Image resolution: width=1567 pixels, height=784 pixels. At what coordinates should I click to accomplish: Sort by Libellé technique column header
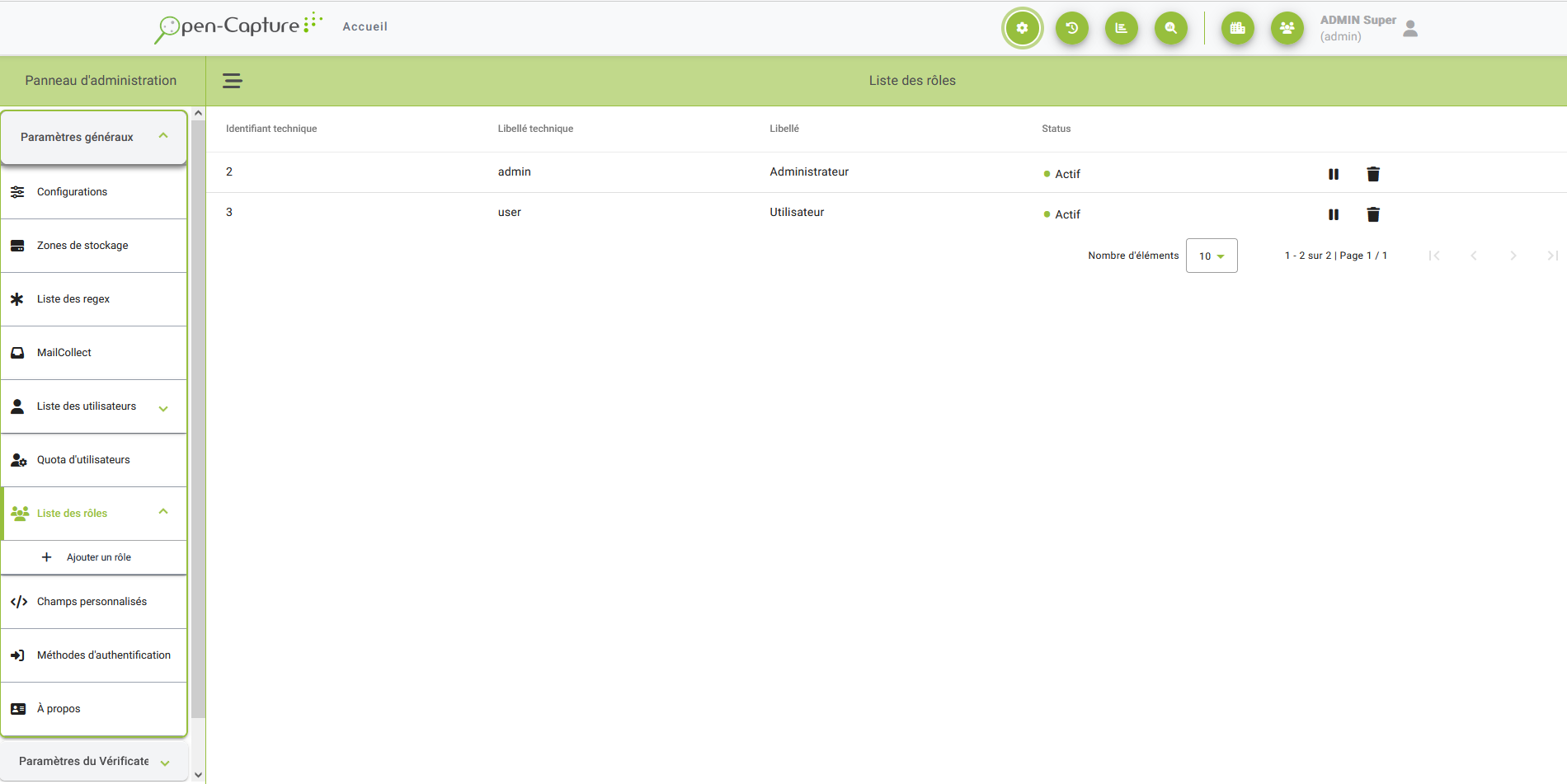click(535, 129)
